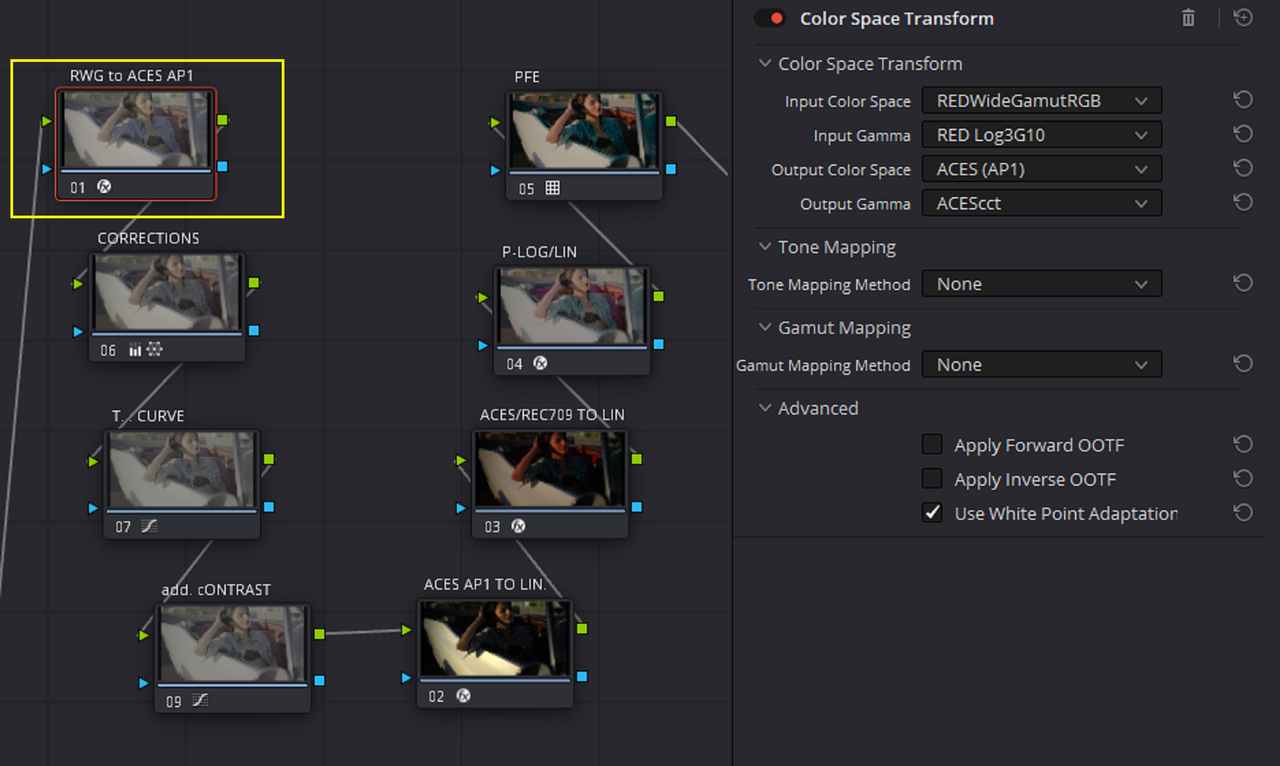Screen dimensions: 1280x766
Task: Click green RGB output connector of node 05
Action: [x=670, y=122]
